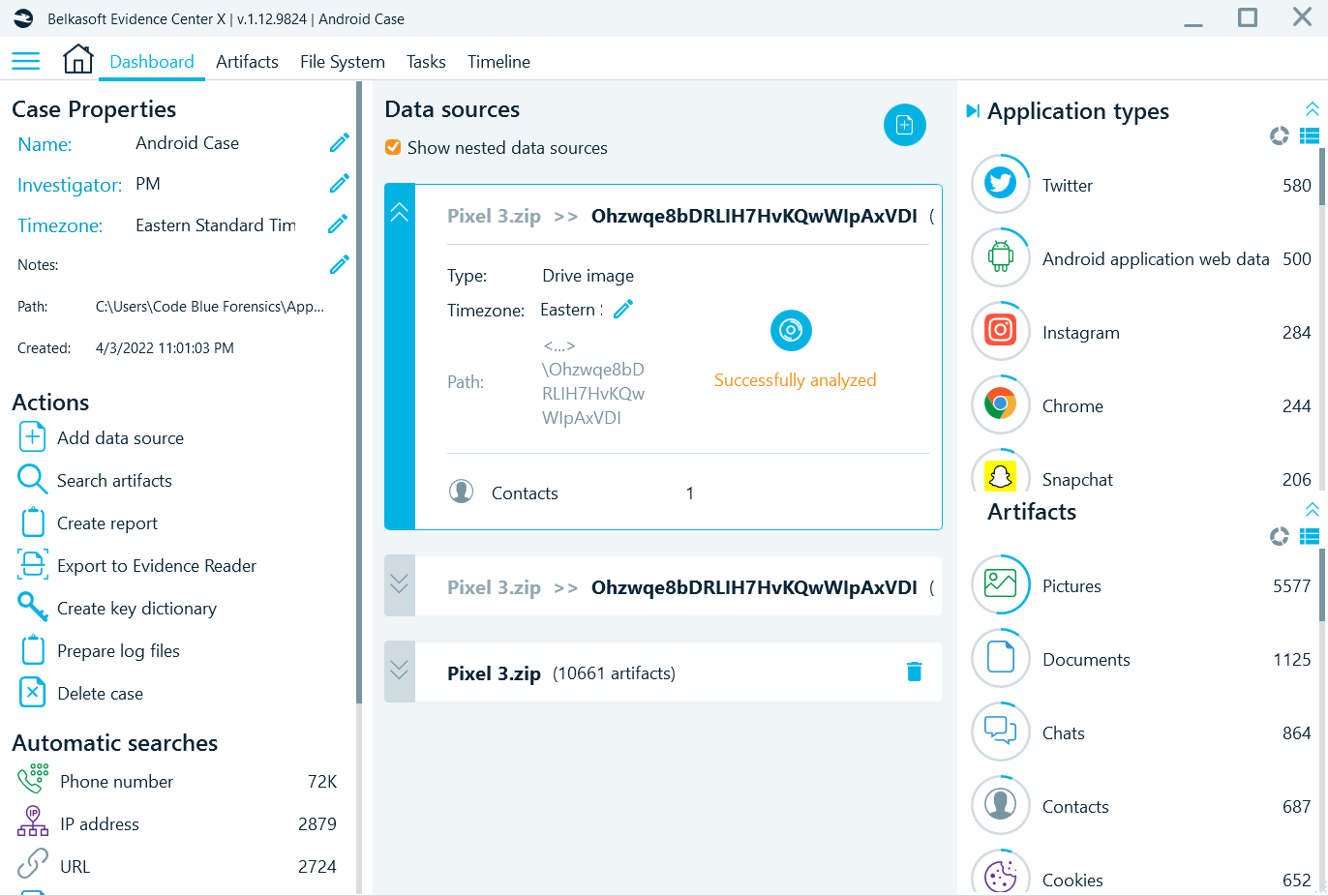Open the Timeline tab
1328x896 pixels.
498,62
